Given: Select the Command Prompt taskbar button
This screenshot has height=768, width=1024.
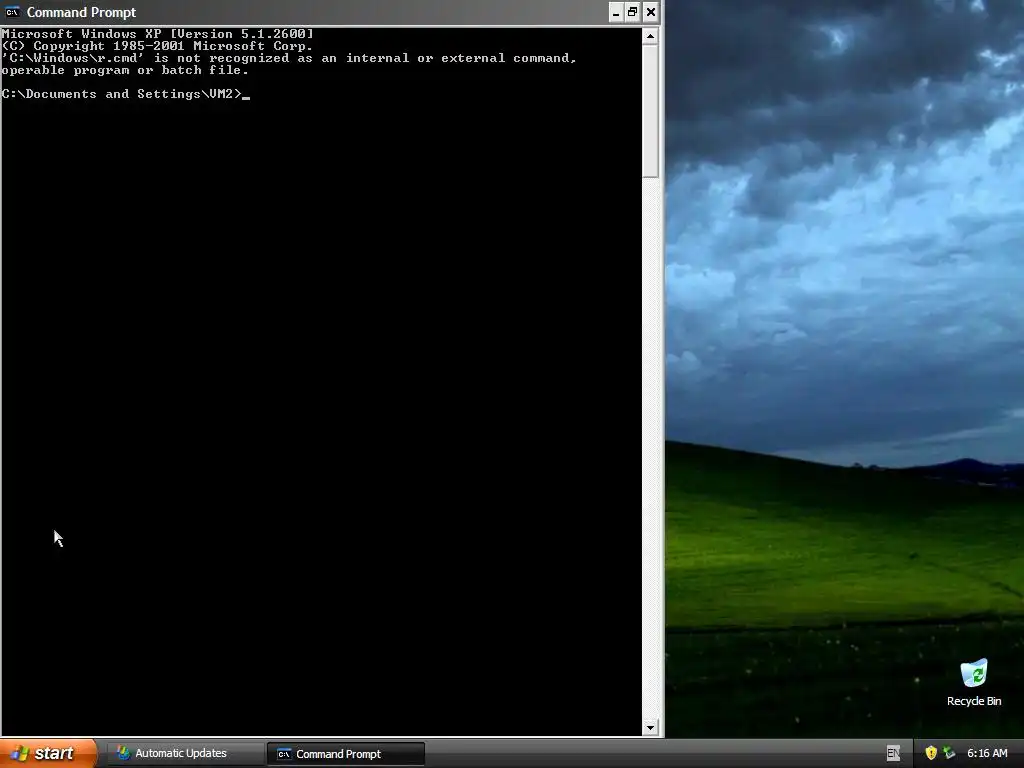Looking at the screenshot, I should coord(345,754).
